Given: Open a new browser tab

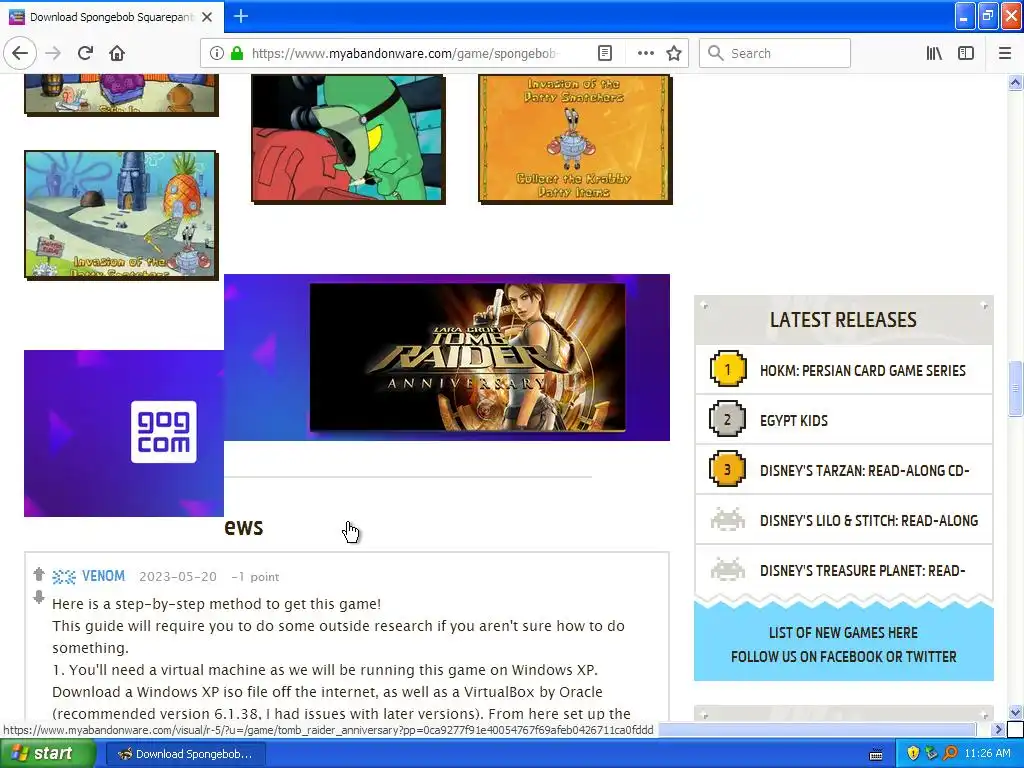Looking at the screenshot, I should (x=241, y=16).
